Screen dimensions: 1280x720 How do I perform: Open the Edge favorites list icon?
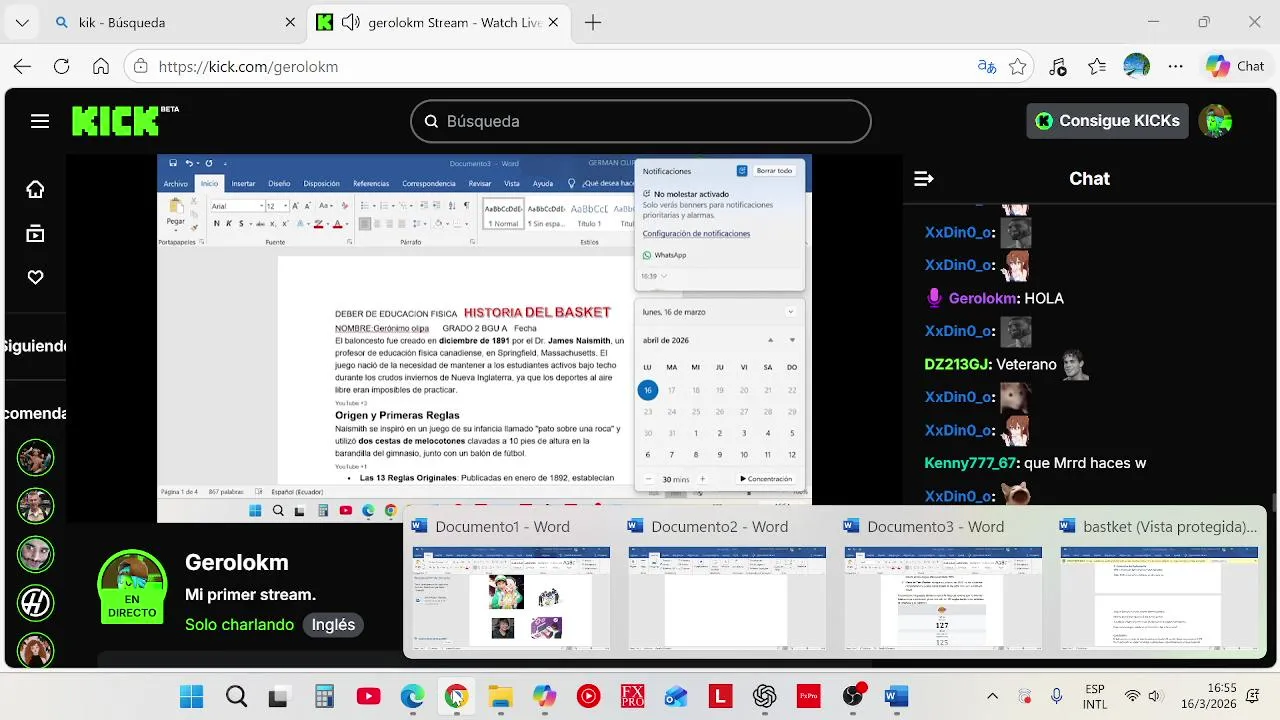tap(1097, 66)
